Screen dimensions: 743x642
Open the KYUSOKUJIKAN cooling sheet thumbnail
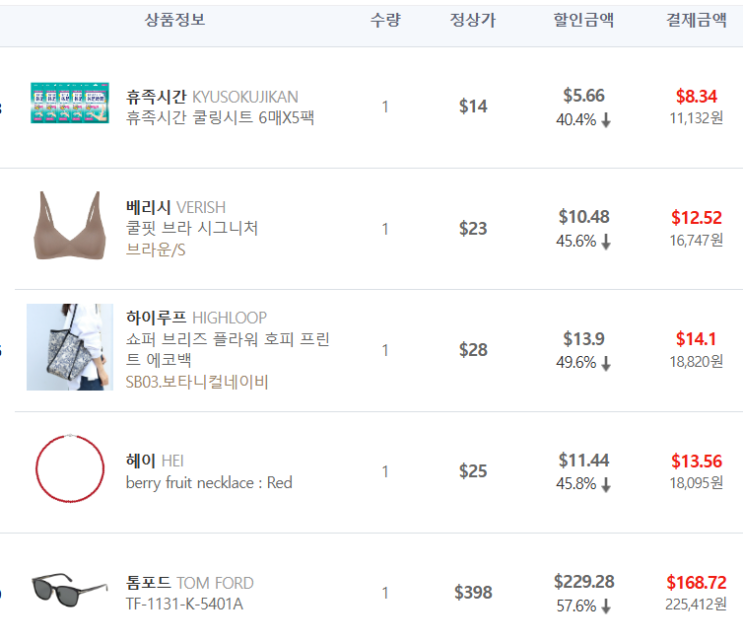point(70,103)
